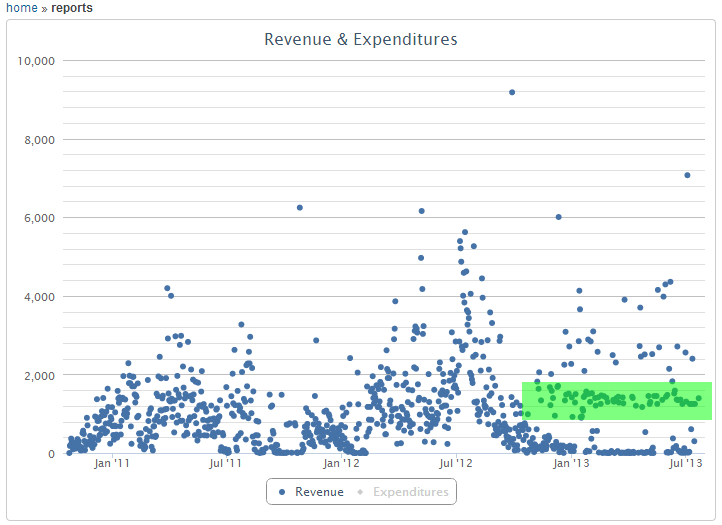
Task: Click the 2,000 y-axis label
Action: [x=38, y=375]
